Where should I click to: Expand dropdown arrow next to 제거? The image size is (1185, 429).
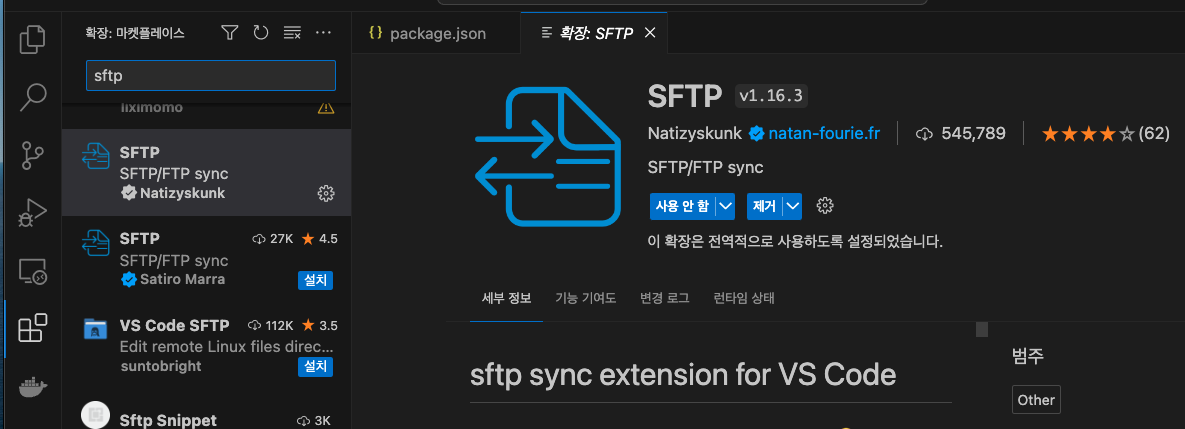(792, 205)
